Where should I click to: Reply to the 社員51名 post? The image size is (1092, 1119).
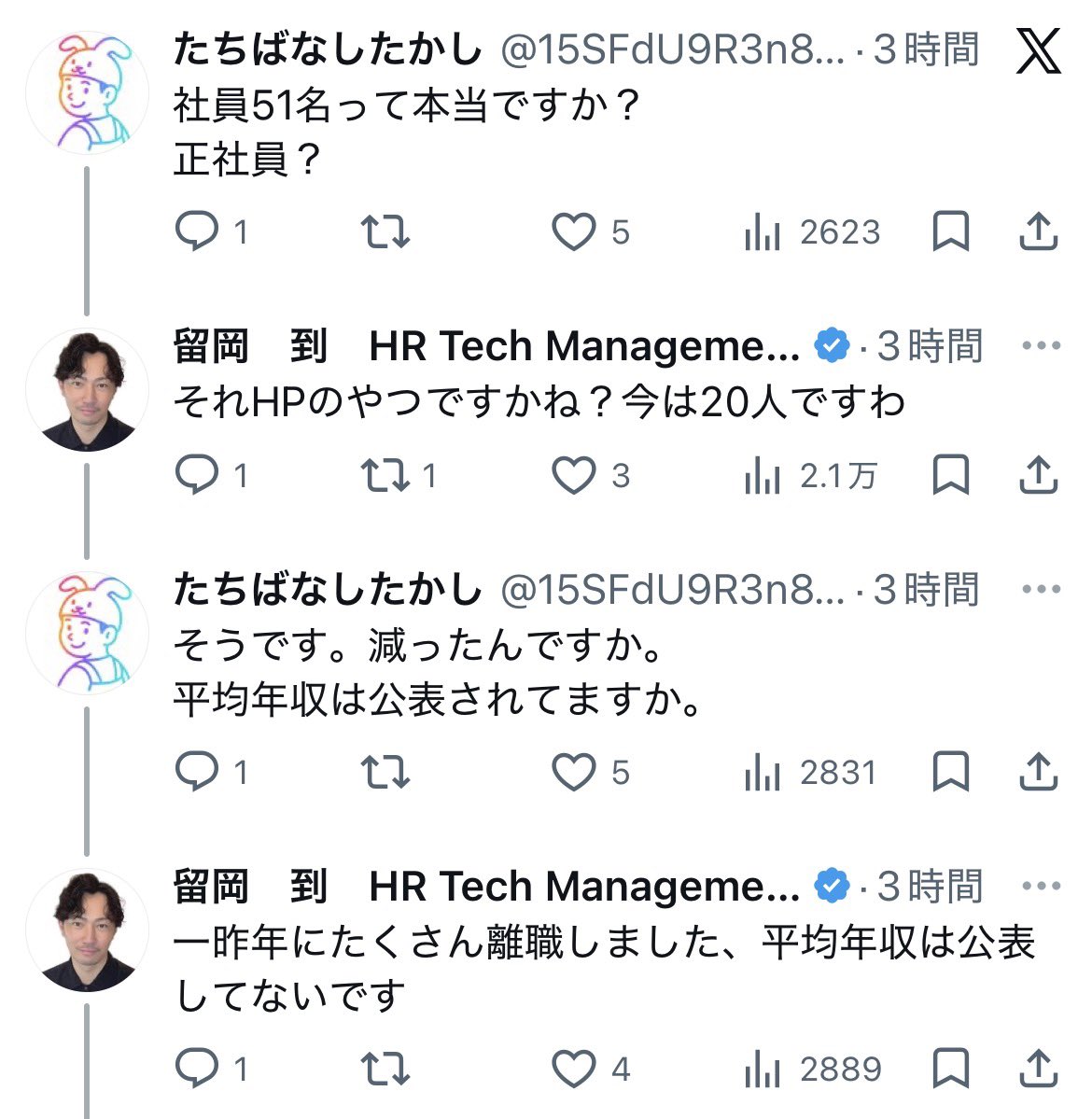tap(197, 231)
